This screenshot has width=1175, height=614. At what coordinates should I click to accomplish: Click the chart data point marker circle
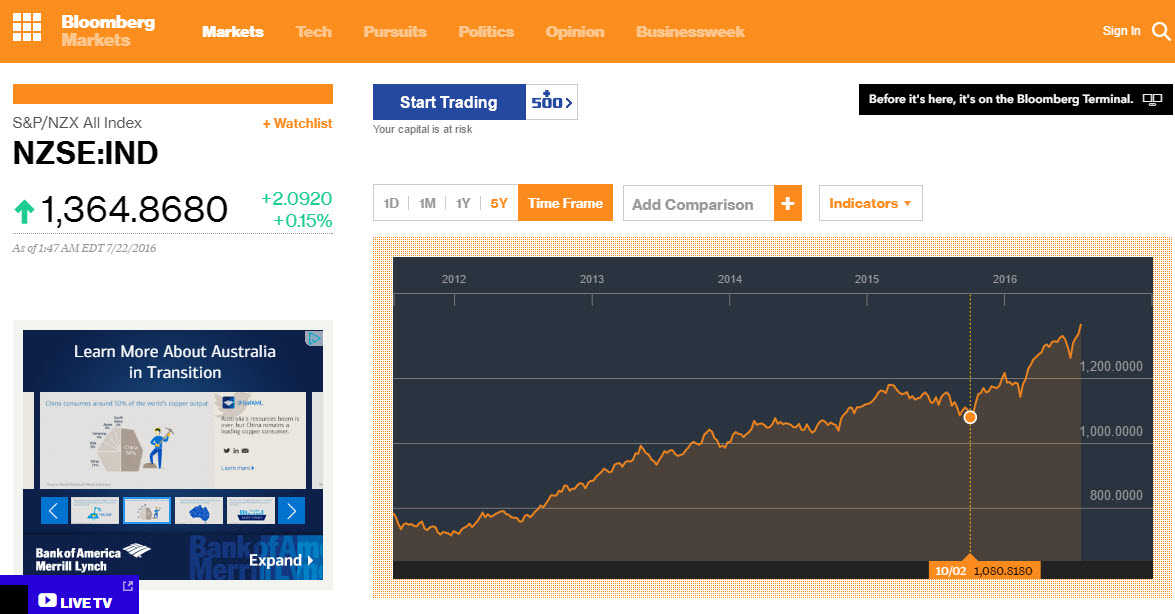970,417
